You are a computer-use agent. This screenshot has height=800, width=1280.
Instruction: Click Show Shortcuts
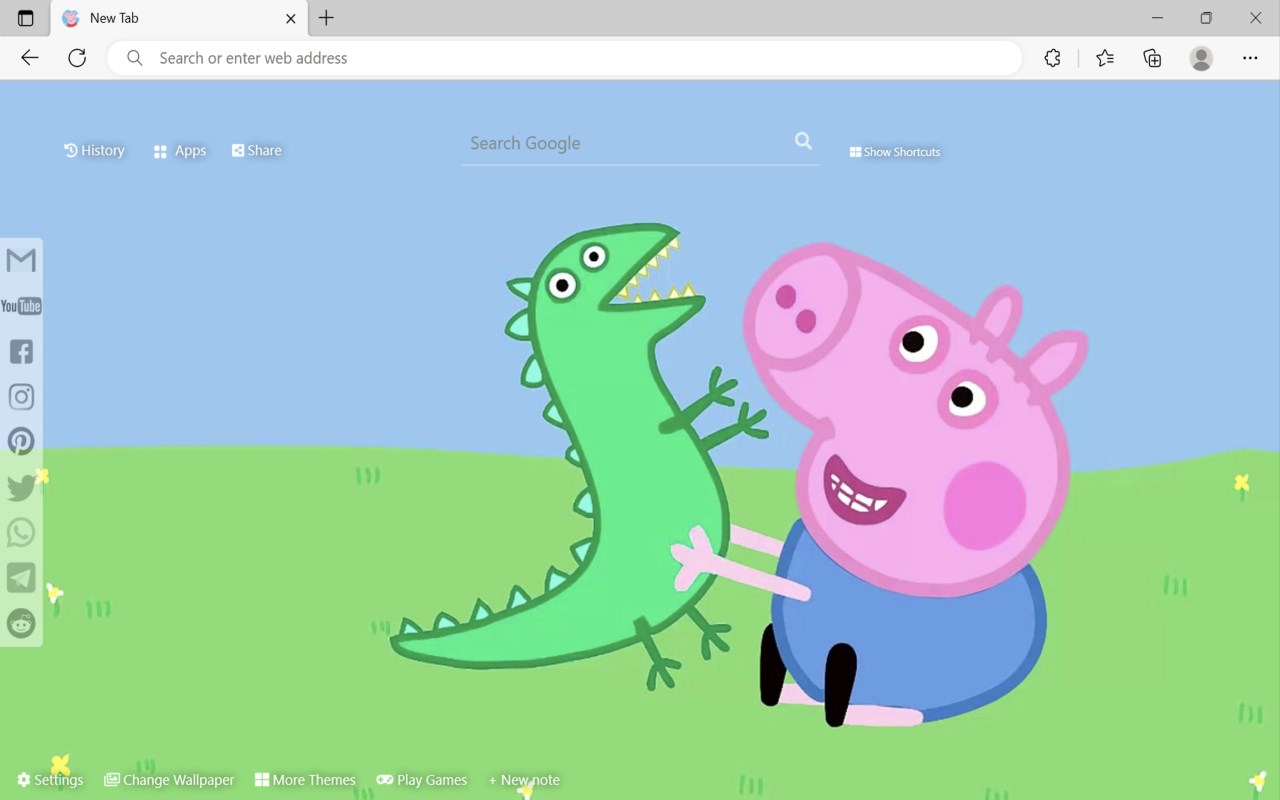pos(895,152)
